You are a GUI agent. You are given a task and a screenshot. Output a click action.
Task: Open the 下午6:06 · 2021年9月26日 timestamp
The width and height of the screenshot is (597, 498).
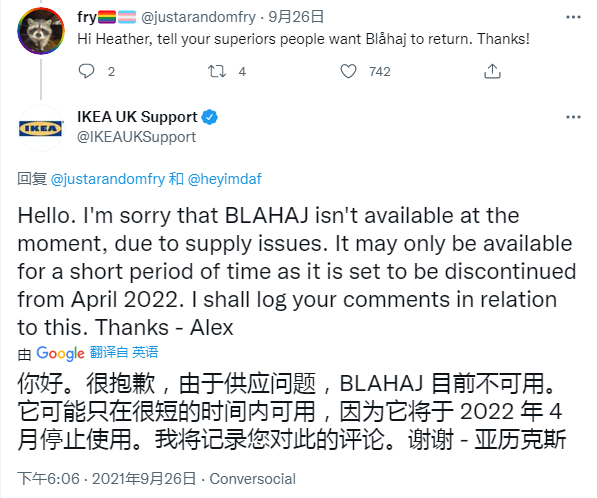point(107,479)
